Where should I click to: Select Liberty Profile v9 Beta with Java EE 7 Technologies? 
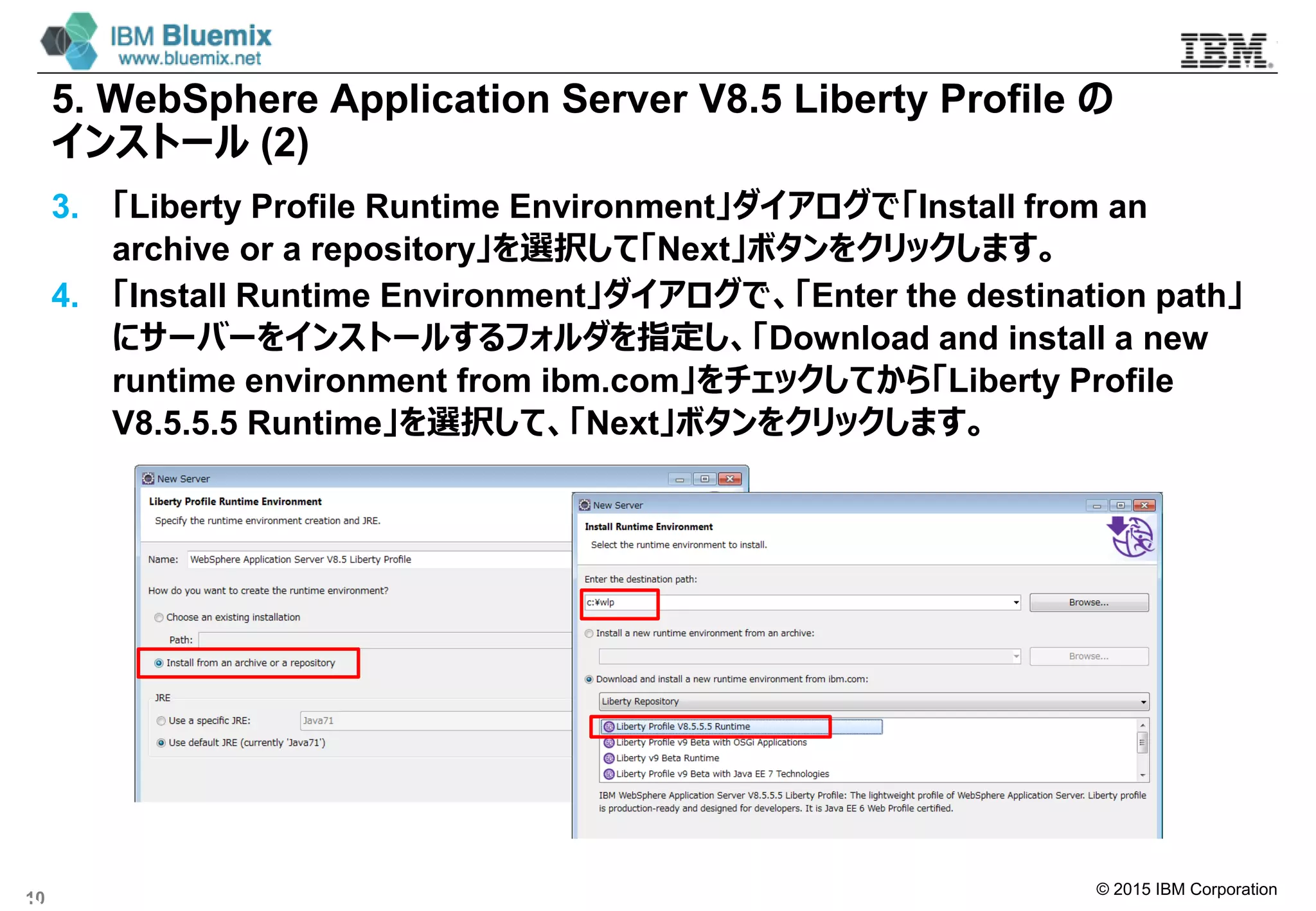(722, 774)
